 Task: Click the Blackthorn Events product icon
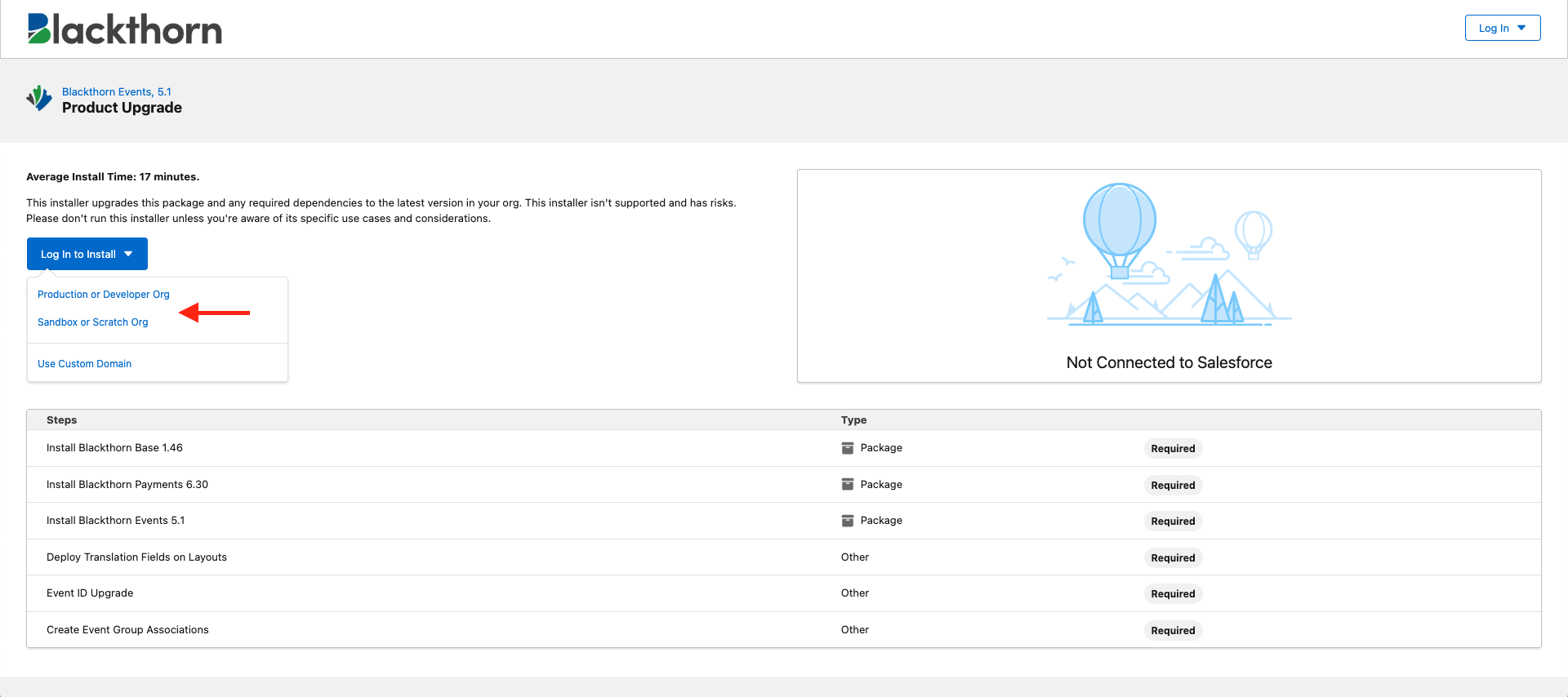(39, 99)
